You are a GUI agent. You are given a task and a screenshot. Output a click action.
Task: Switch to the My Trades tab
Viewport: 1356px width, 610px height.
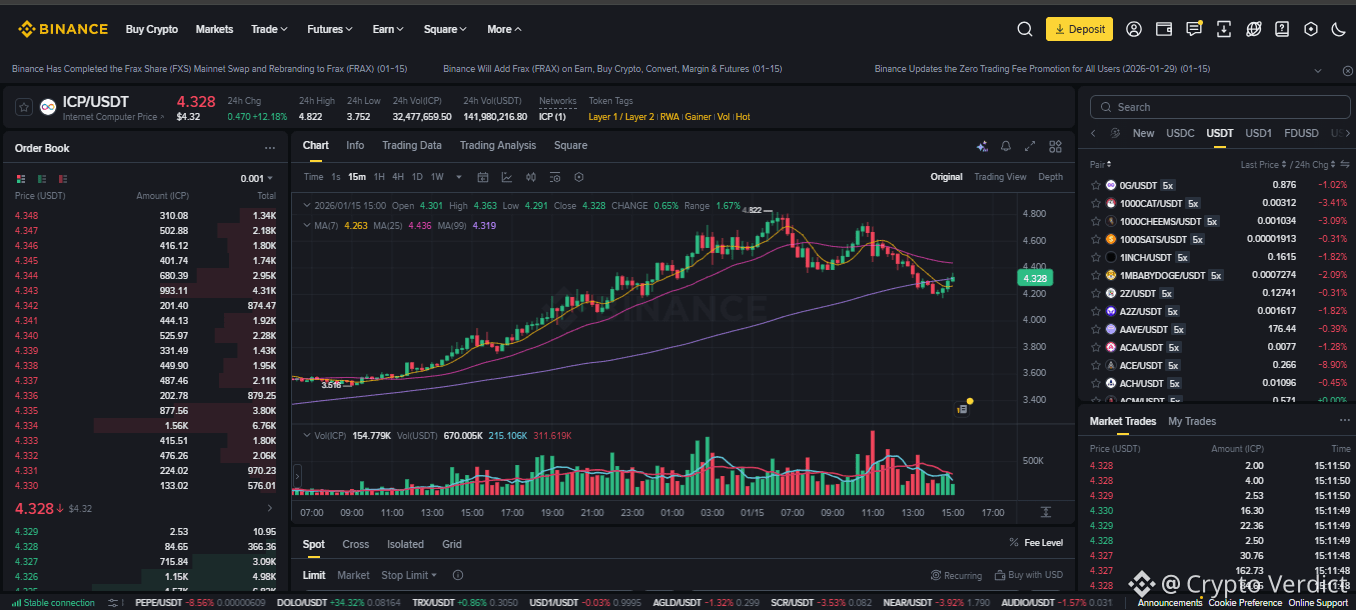pyautogui.click(x=1192, y=421)
